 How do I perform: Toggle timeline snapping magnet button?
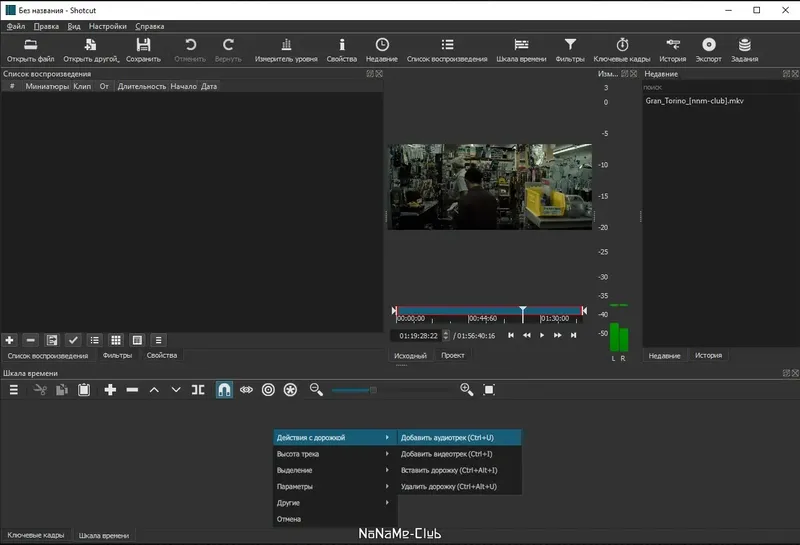(x=224, y=389)
